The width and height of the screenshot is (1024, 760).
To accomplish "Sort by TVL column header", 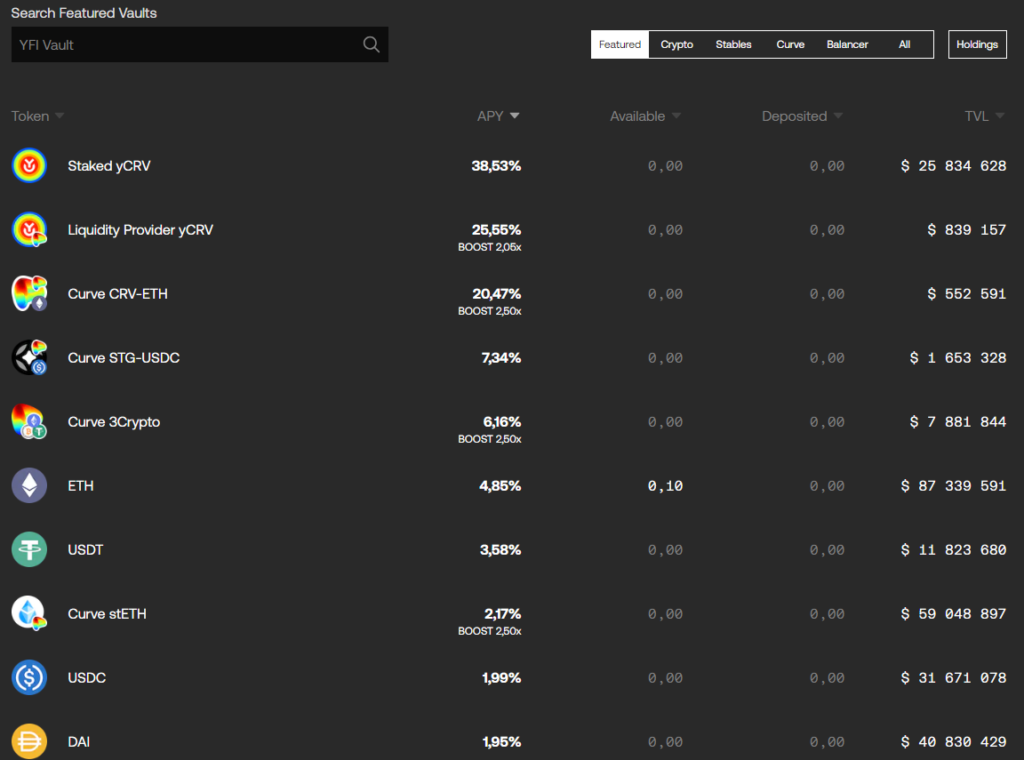I will coord(984,116).
